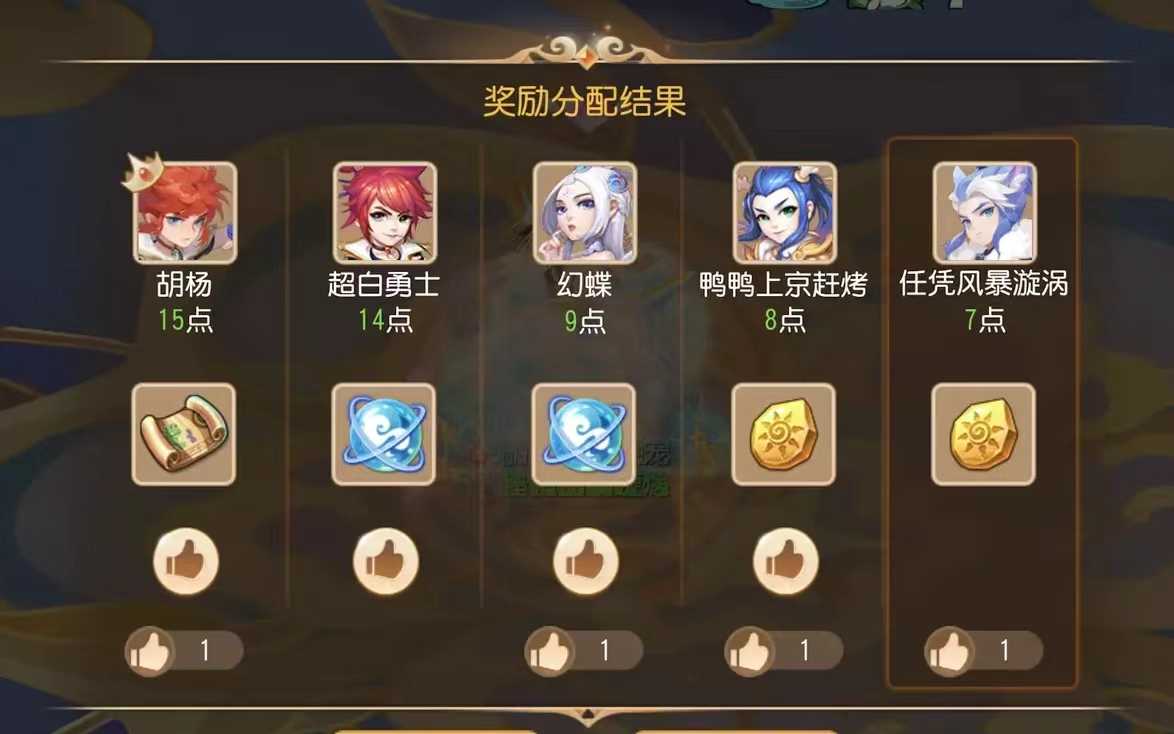Like 超白勇士 with the thumbs-up button
The height and width of the screenshot is (734, 1174).
[386, 561]
